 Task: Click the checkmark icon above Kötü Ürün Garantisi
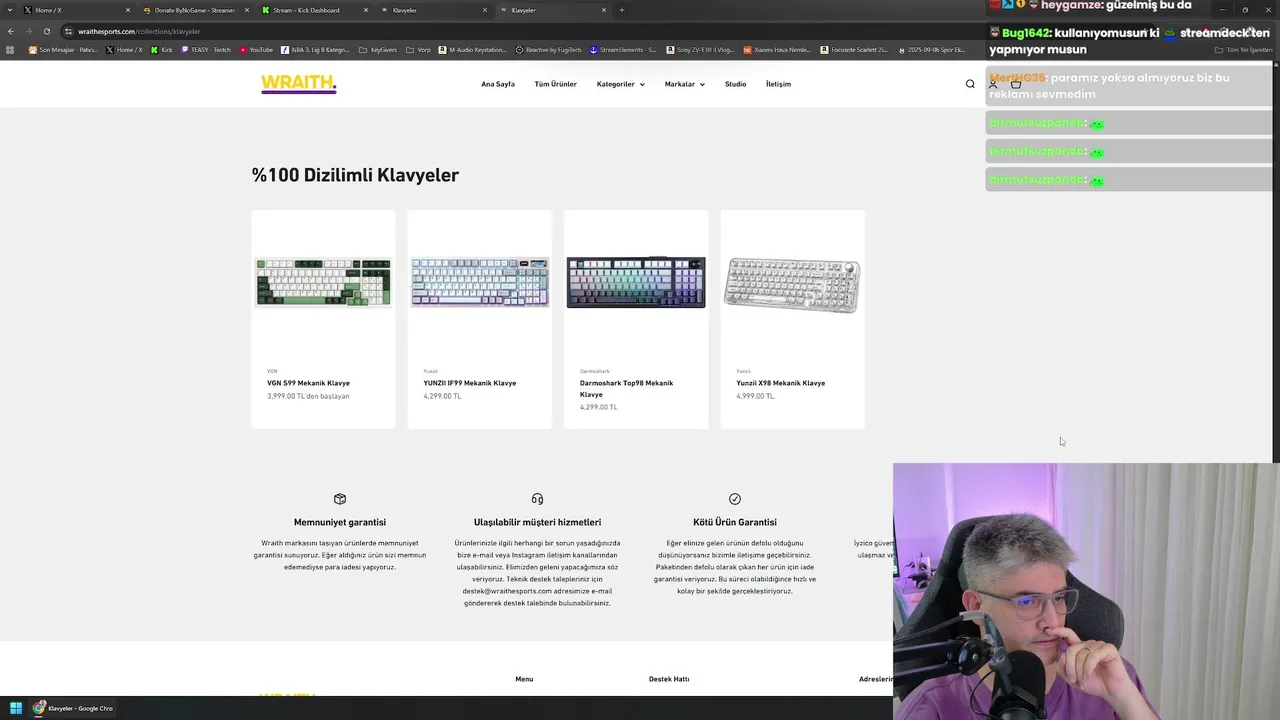(735, 499)
